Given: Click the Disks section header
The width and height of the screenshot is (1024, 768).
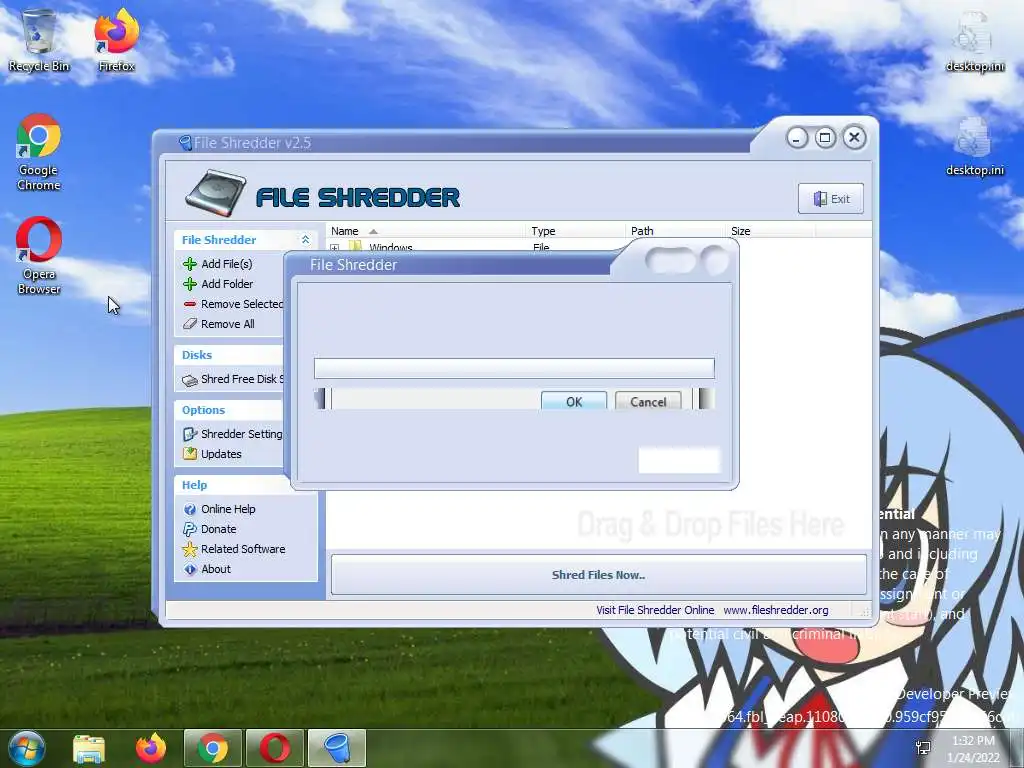Looking at the screenshot, I should click(197, 355).
